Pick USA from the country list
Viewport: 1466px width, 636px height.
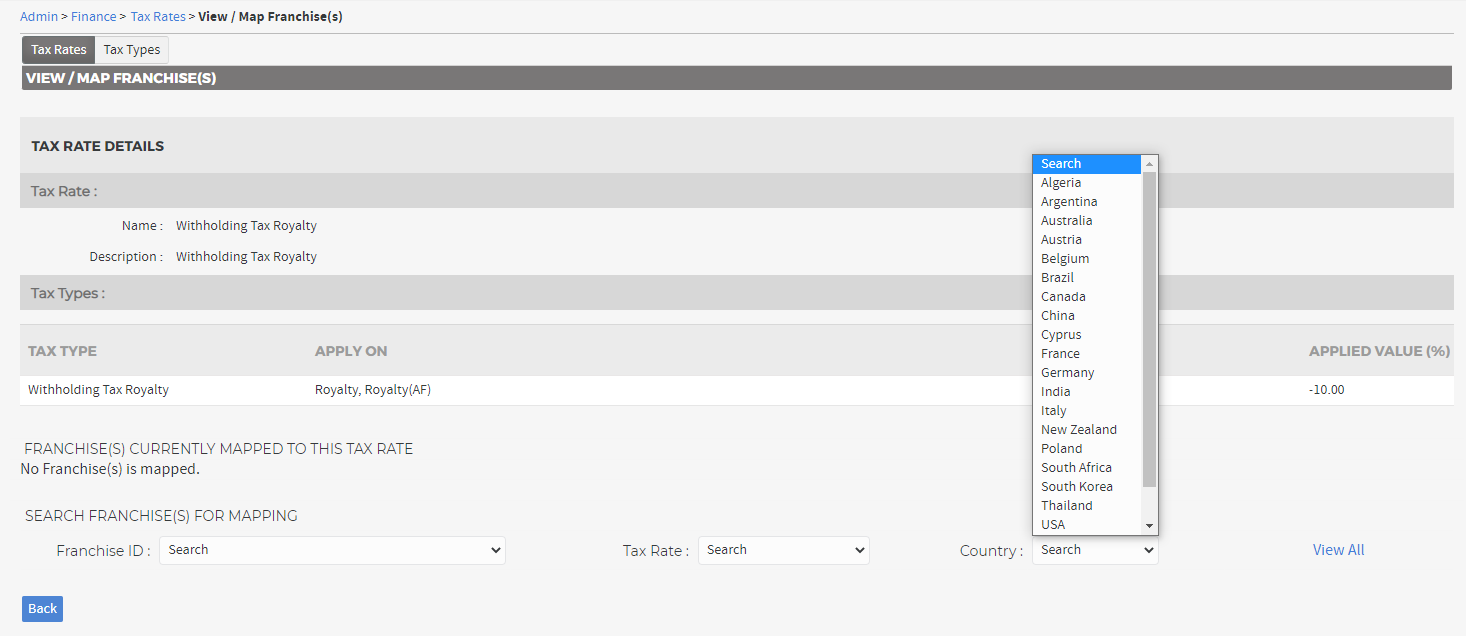pyautogui.click(x=1053, y=525)
